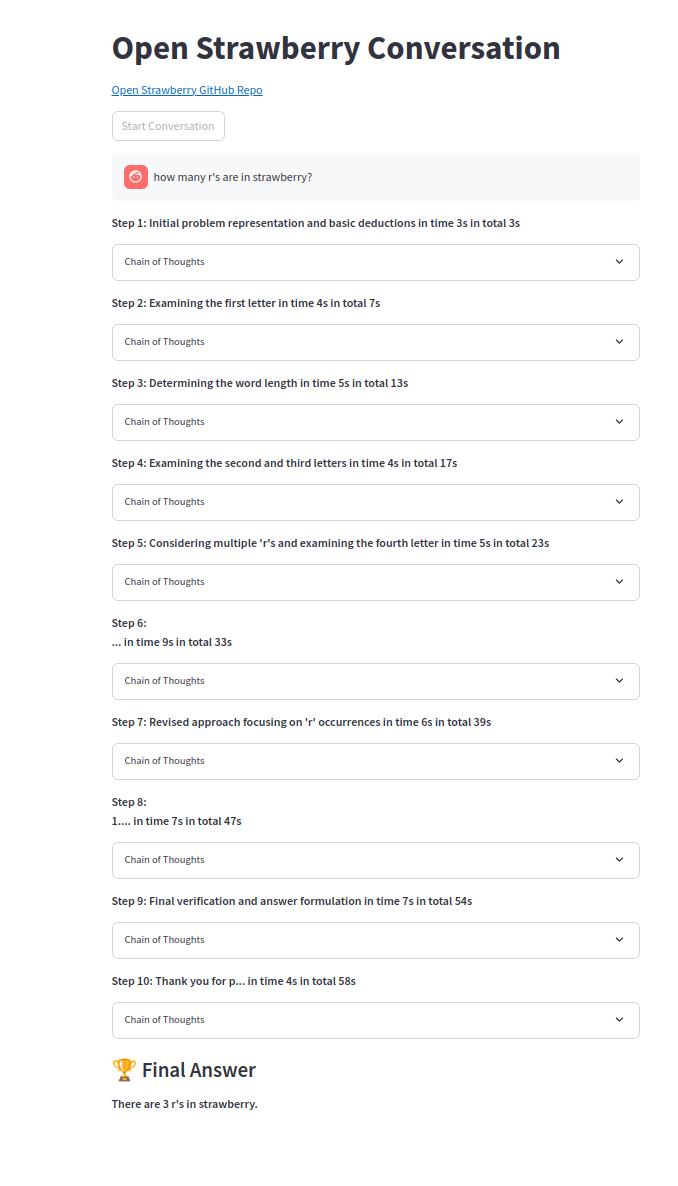
Task: Click the 'There are 3 r's in strawberry' text
Action: 185,1104
